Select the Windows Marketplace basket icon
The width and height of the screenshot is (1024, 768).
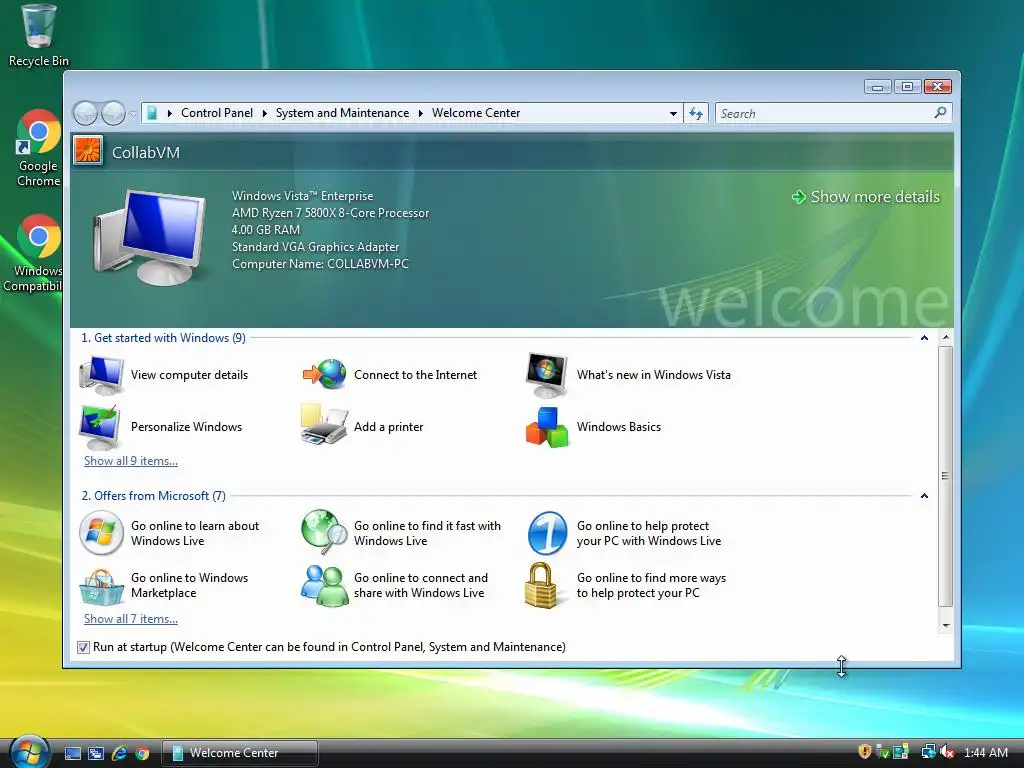(101, 586)
